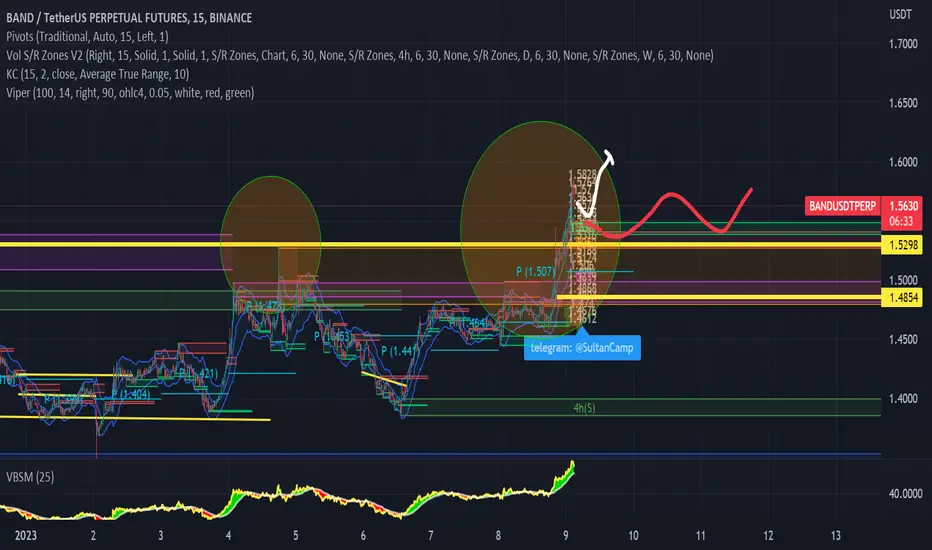
Task: Click the 4h(S) support zone label
Action: (x=584, y=408)
